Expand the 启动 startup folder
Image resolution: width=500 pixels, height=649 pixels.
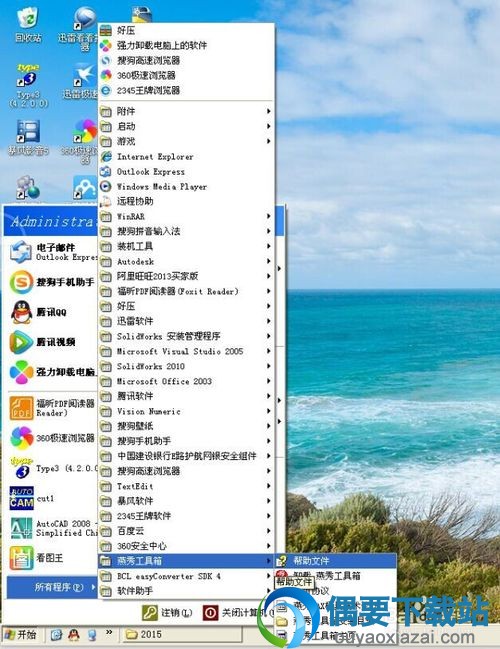coord(186,126)
